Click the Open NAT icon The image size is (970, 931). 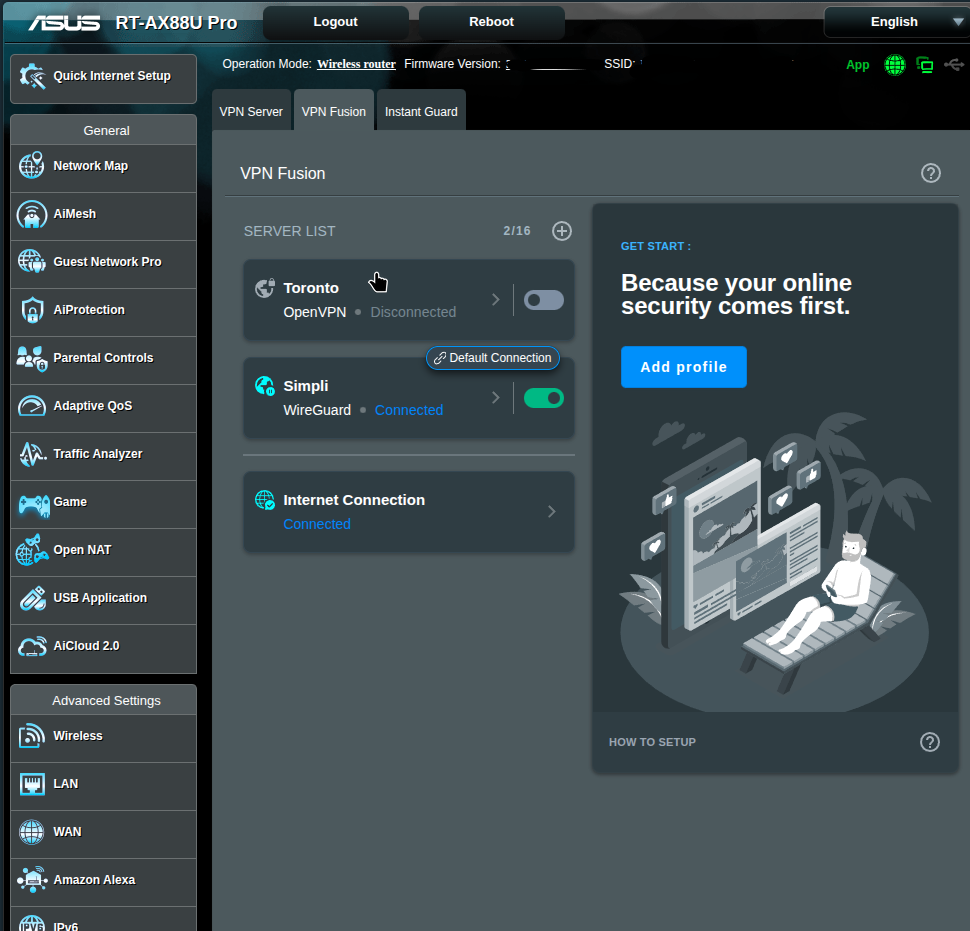tap(32, 550)
